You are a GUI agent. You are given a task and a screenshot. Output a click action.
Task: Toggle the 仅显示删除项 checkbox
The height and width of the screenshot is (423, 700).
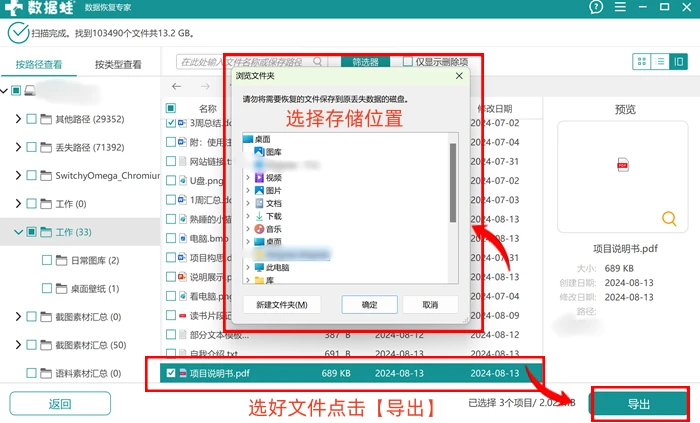(408, 62)
